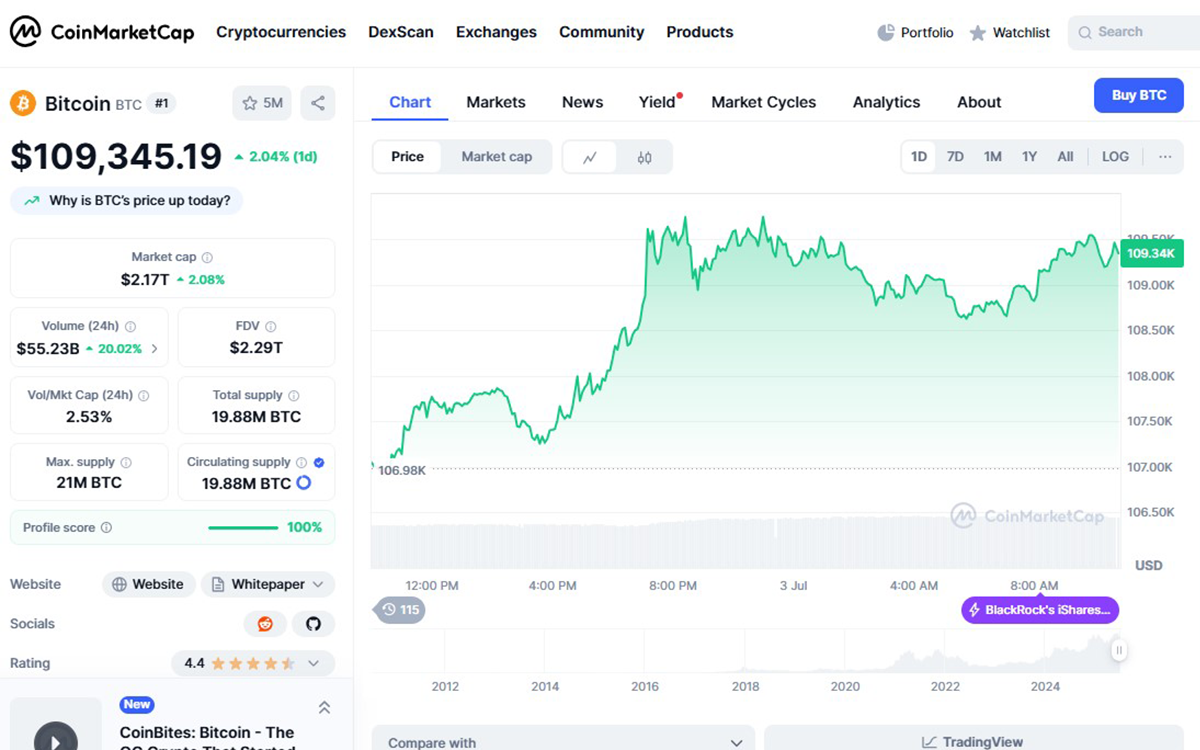Image resolution: width=1200 pixels, height=750 pixels.
Task: Click the CoinMarketCap logo
Action: tap(102, 32)
